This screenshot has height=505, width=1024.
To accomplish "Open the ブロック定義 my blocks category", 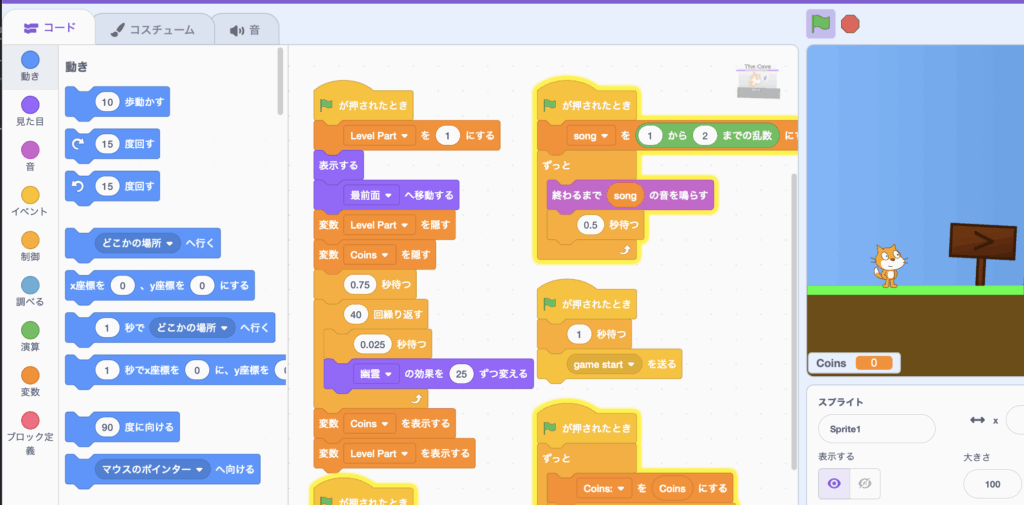I will click(x=30, y=421).
